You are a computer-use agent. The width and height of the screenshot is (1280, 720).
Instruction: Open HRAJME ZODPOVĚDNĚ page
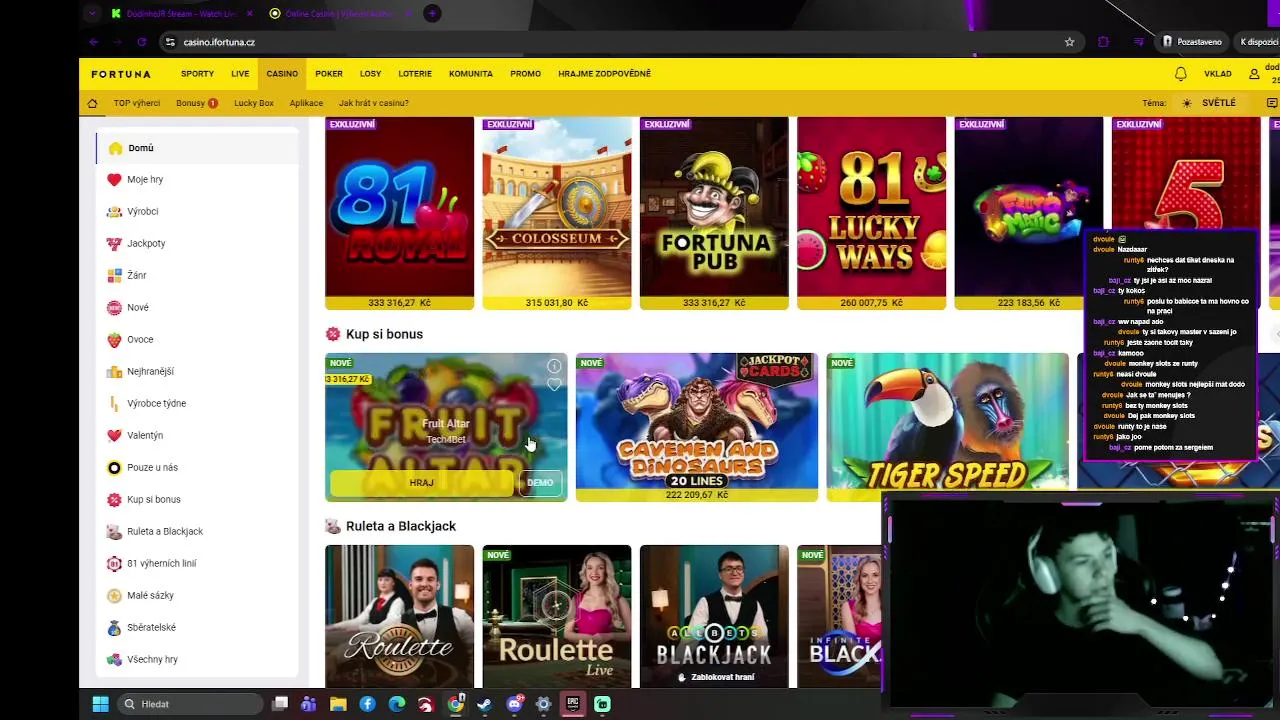tap(604, 74)
